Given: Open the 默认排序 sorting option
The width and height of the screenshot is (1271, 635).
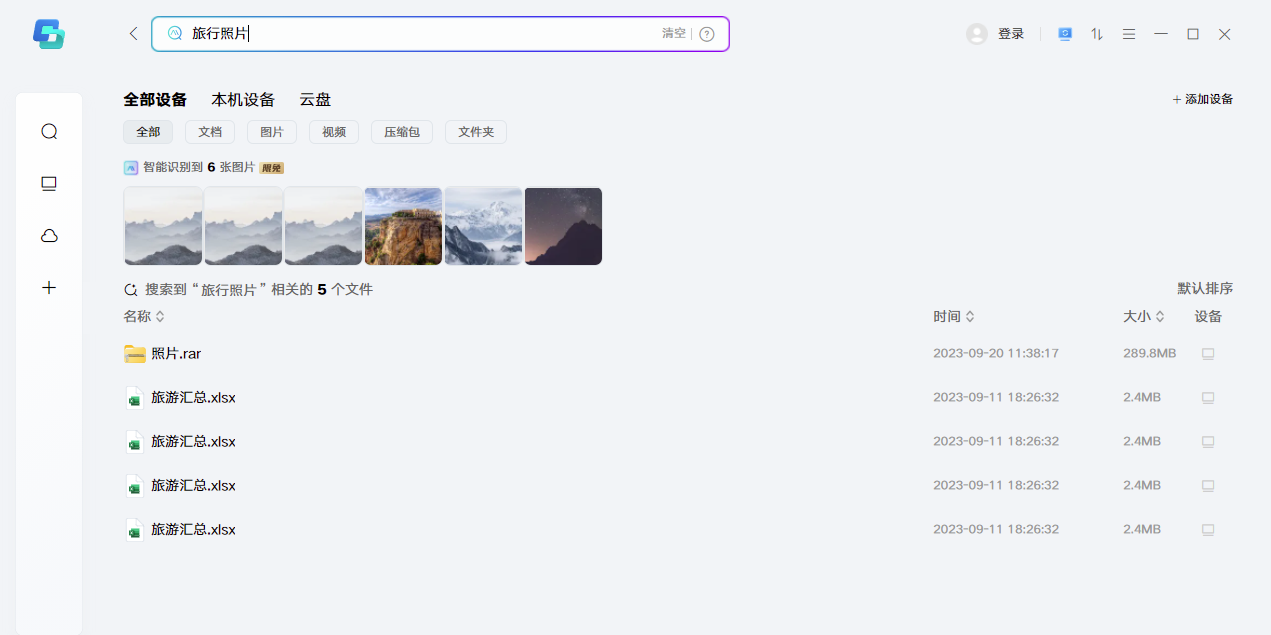Looking at the screenshot, I should click(x=1205, y=288).
